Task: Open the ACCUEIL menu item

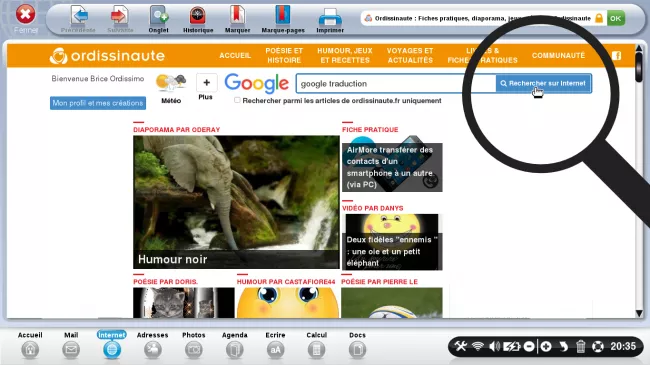Action: [x=235, y=56]
